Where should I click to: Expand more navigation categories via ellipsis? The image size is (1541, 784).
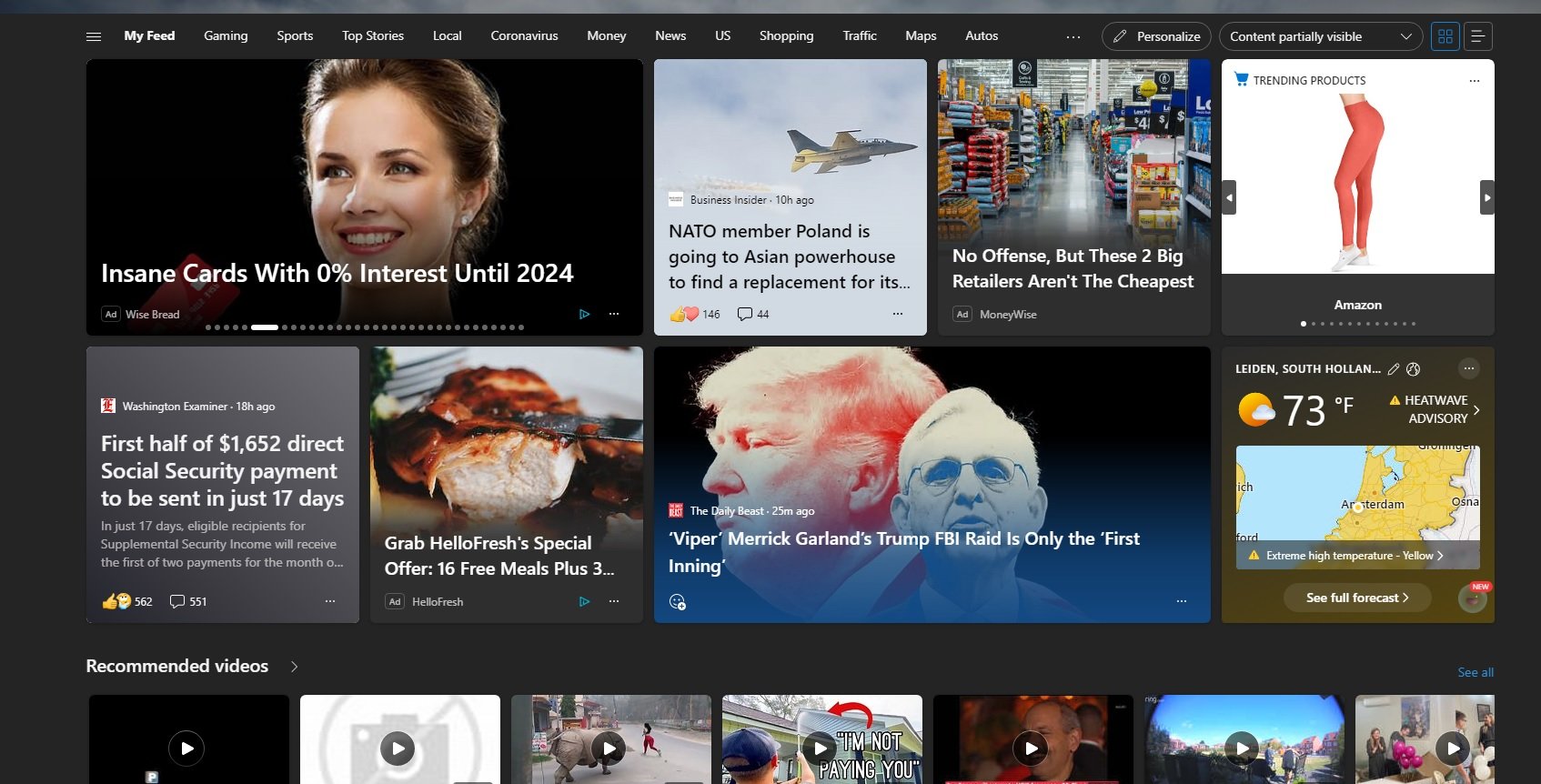pyautogui.click(x=1073, y=36)
